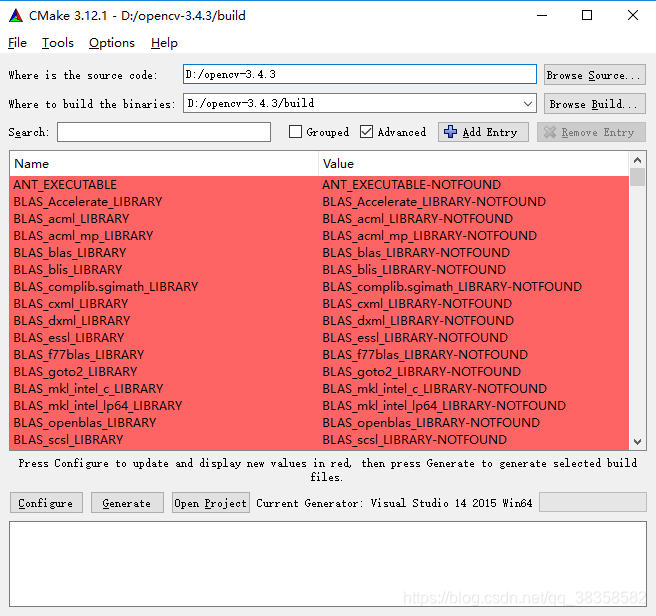The width and height of the screenshot is (656, 616).
Task: Open the Options menu
Action: coord(112,43)
